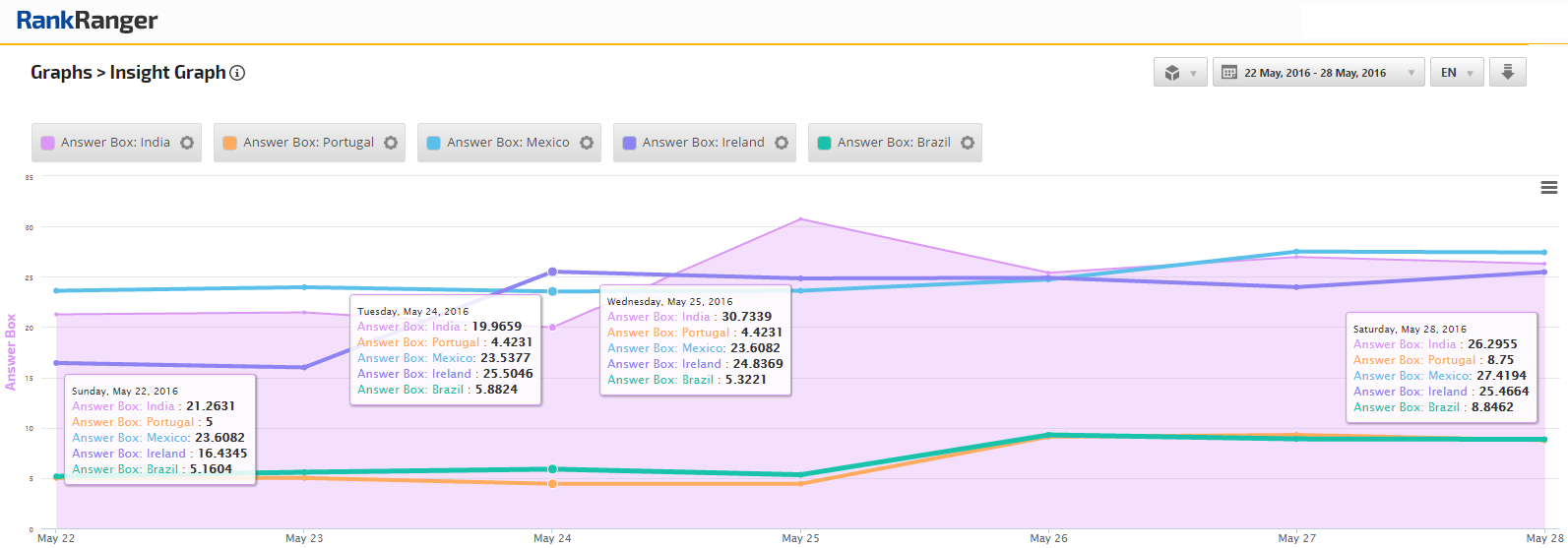Open settings gear for Answer Box: Mexico

(587, 143)
